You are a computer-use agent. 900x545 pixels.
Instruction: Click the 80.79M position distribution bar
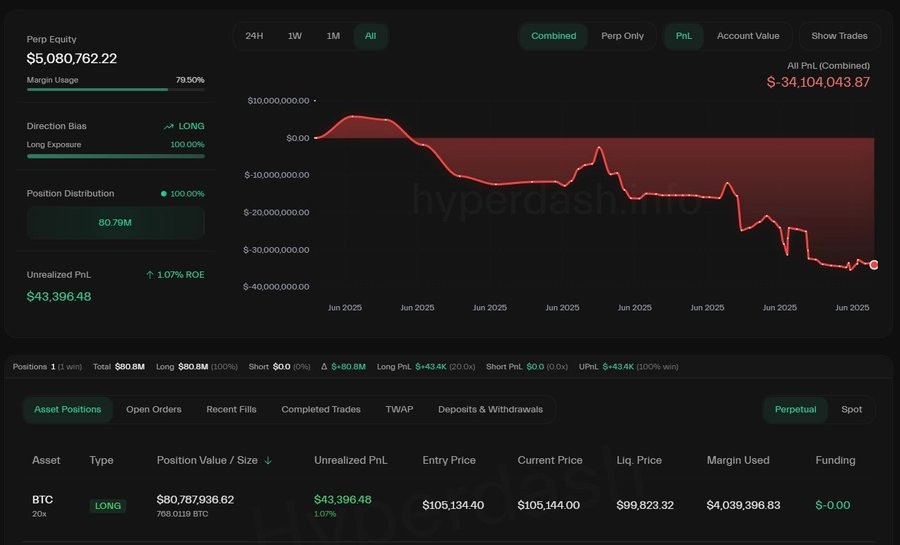(x=115, y=223)
